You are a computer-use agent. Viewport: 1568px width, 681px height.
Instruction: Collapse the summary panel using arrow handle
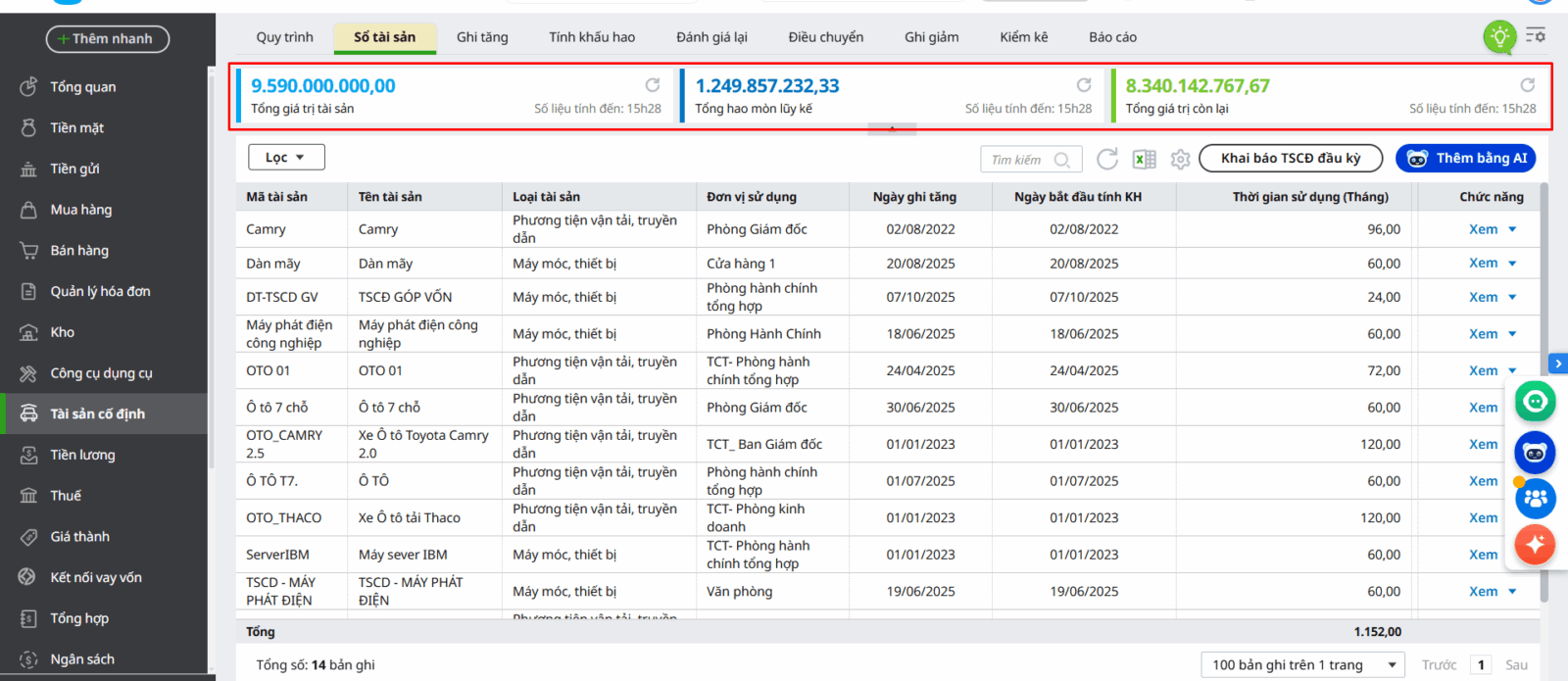click(892, 128)
